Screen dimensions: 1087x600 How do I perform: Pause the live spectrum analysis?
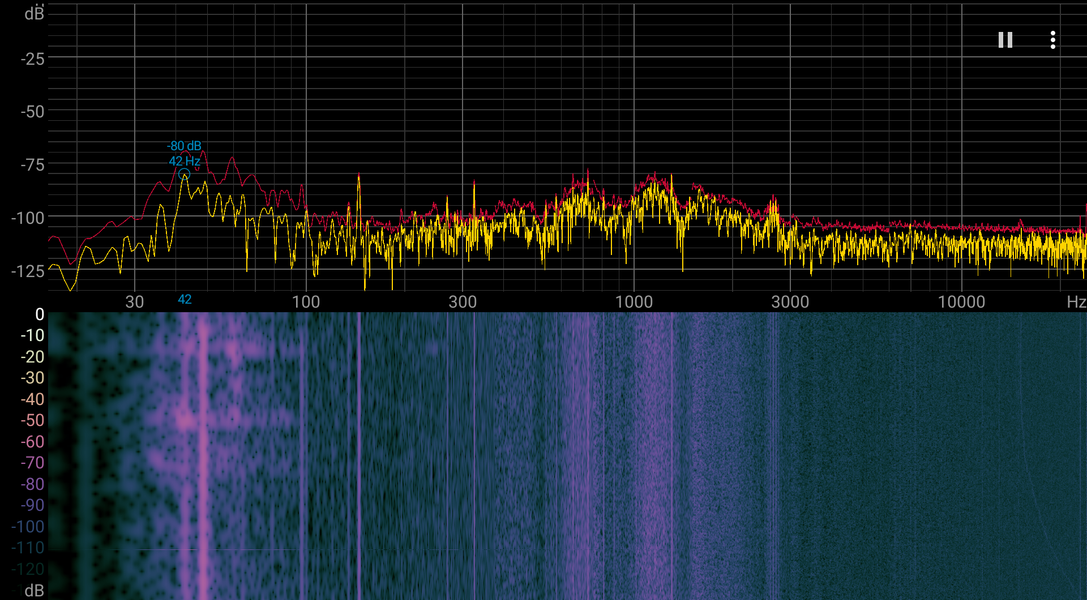click(1005, 40)
